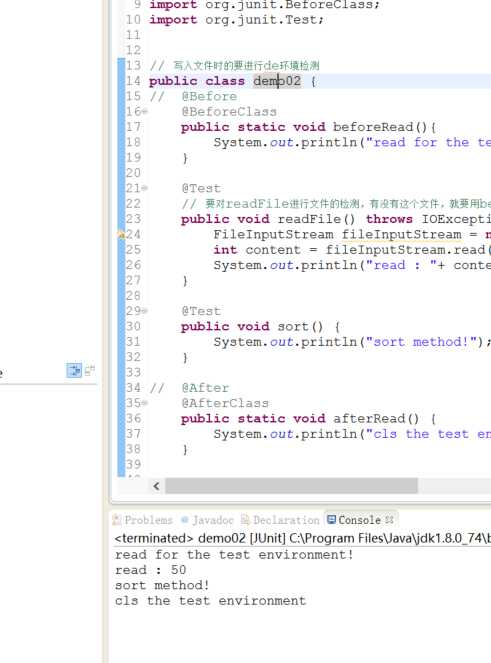Click the Problems tab icon
The image size is (491, 663).
117,520
